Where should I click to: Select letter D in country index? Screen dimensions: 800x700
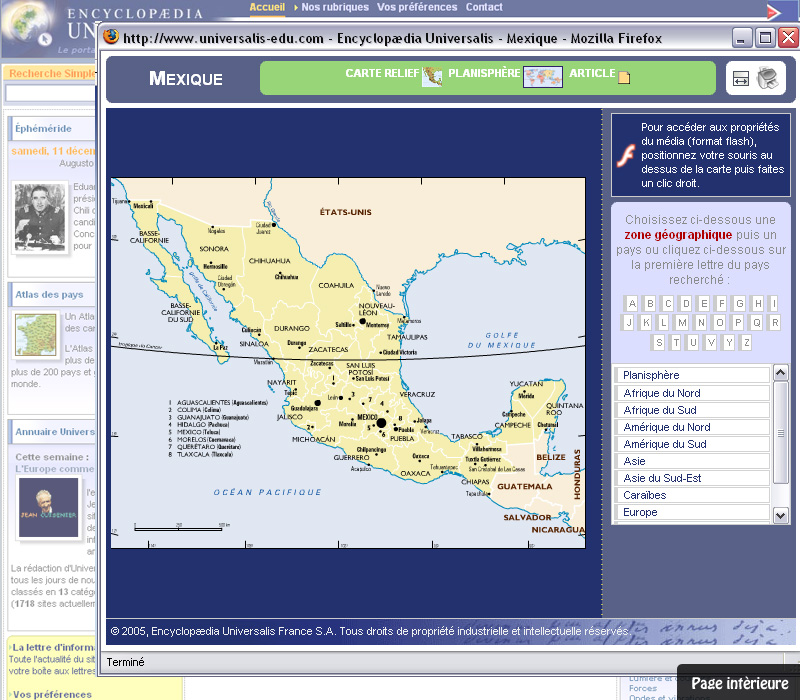coord(686,304)
